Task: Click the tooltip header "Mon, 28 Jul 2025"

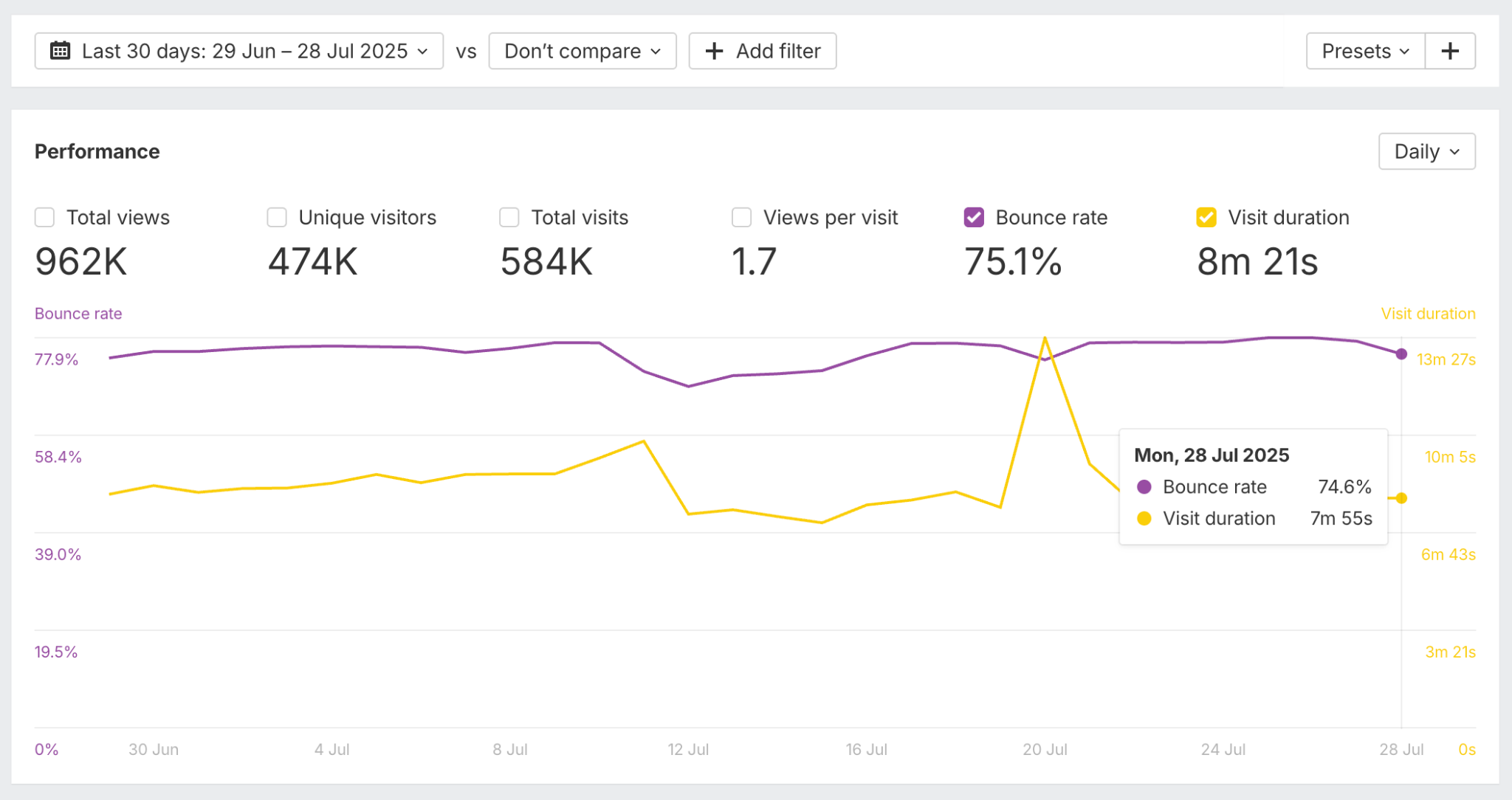Action: (x=1212, y=455)
